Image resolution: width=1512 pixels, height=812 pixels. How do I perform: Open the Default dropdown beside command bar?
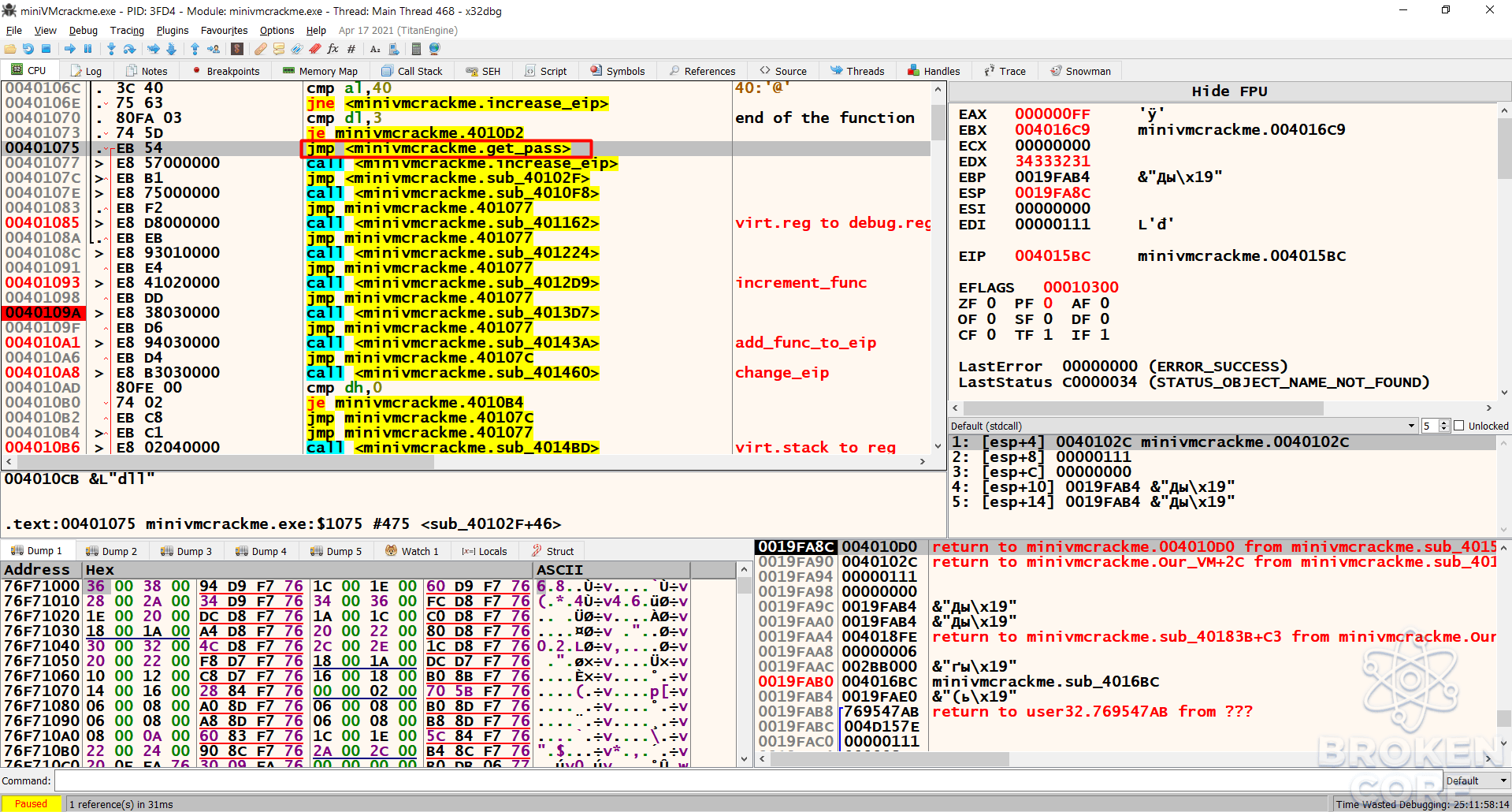[1477, 780]
